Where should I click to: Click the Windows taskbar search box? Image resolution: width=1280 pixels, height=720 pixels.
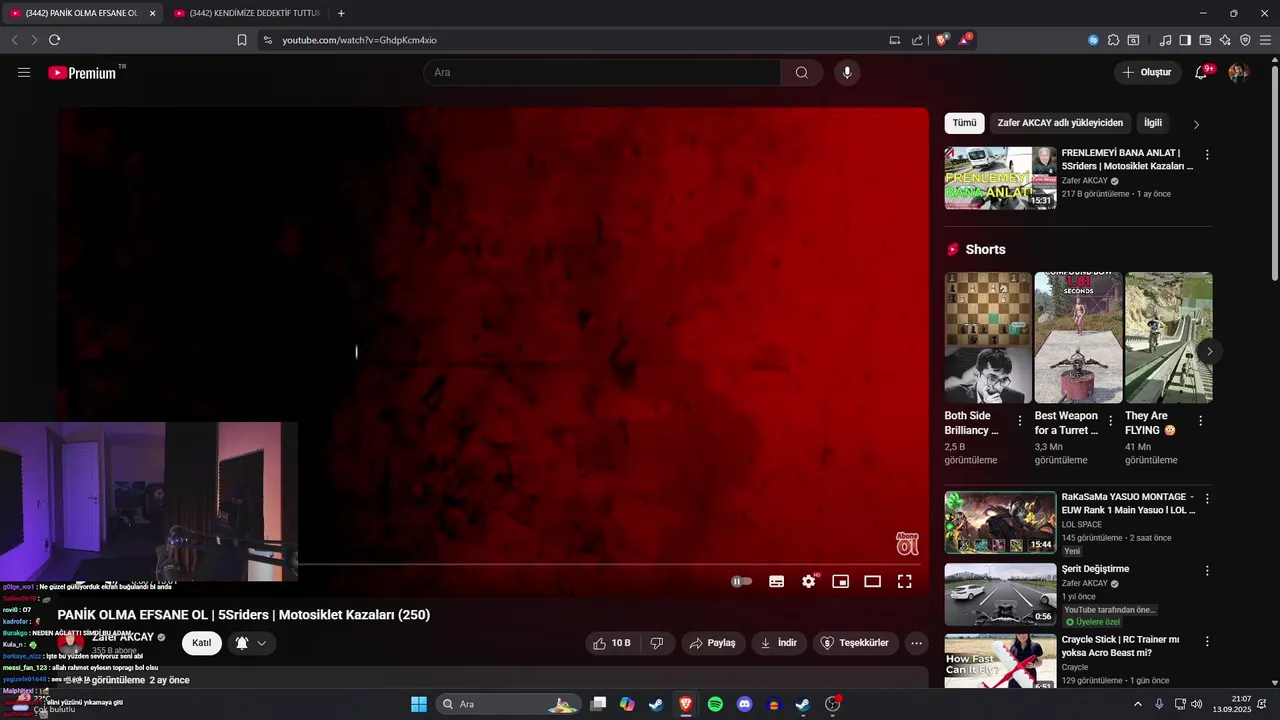point(509,704)
